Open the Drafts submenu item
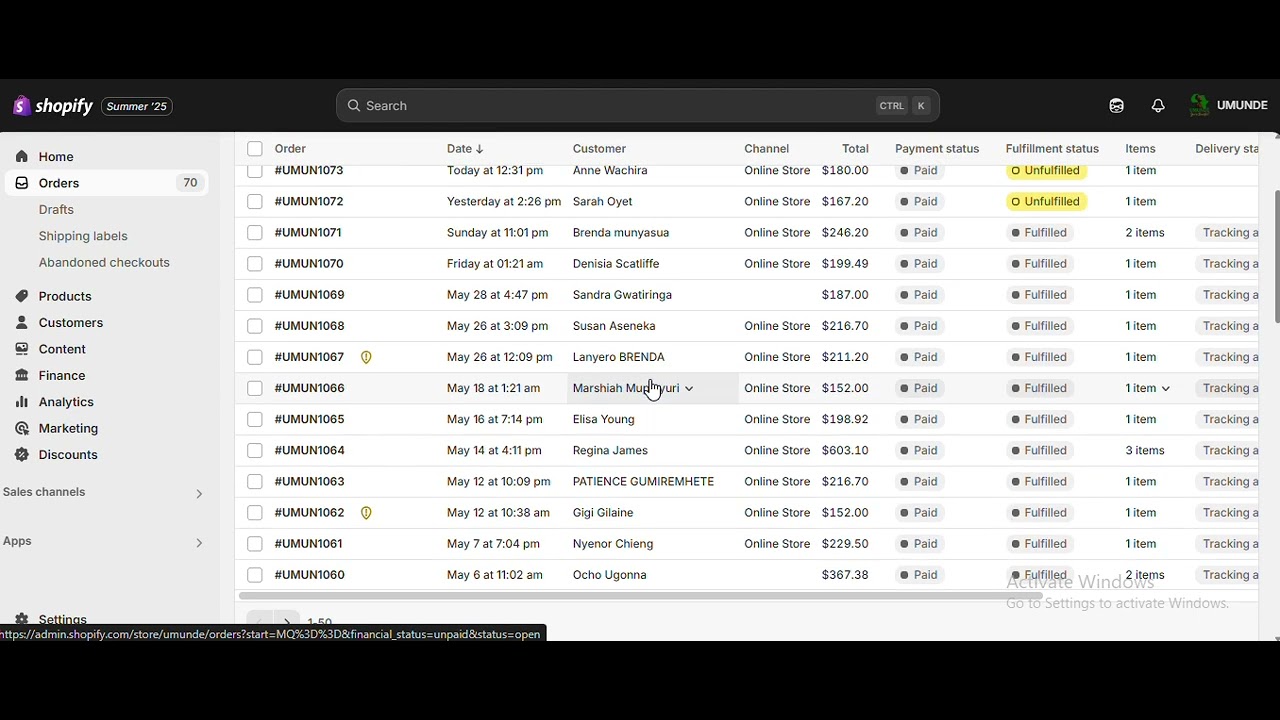1280x720 pixels. coord(56,210)
